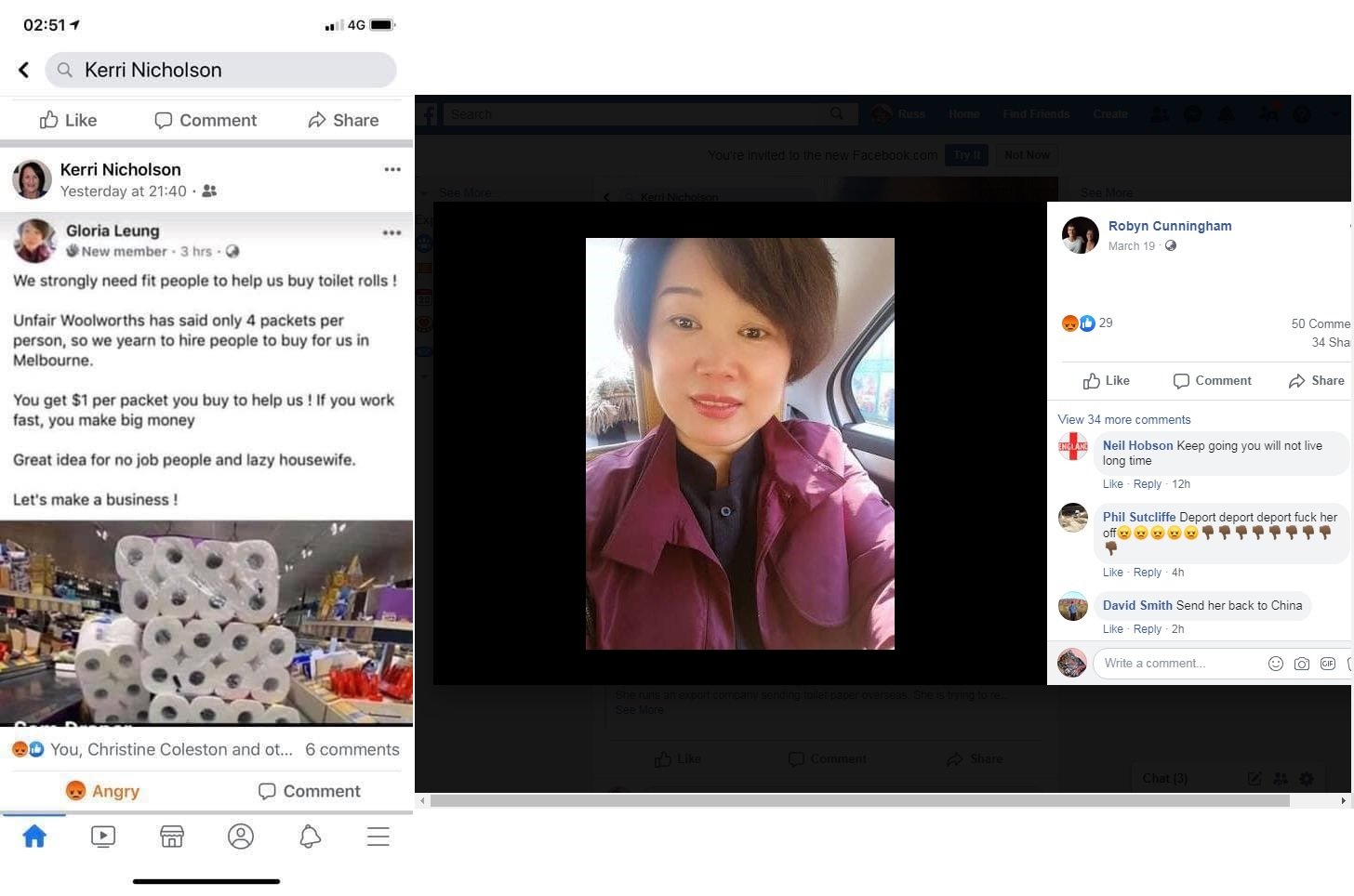The width and height of the screenshot is (1354, 896).
Task: Open the hamburger menu tab
Action: pyautogui.click(x=378, y=837)
